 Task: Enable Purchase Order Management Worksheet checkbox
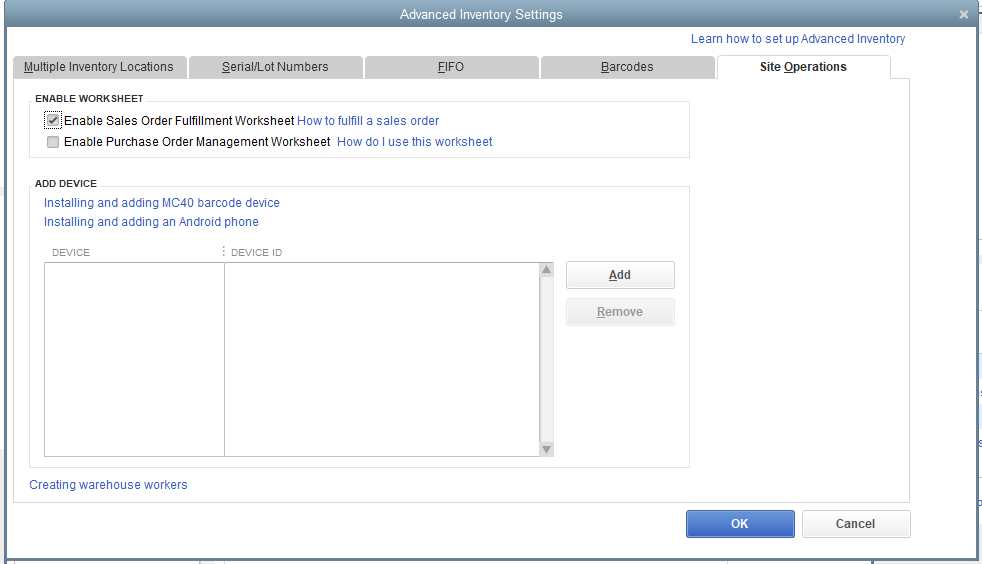[x=53, y=142]
